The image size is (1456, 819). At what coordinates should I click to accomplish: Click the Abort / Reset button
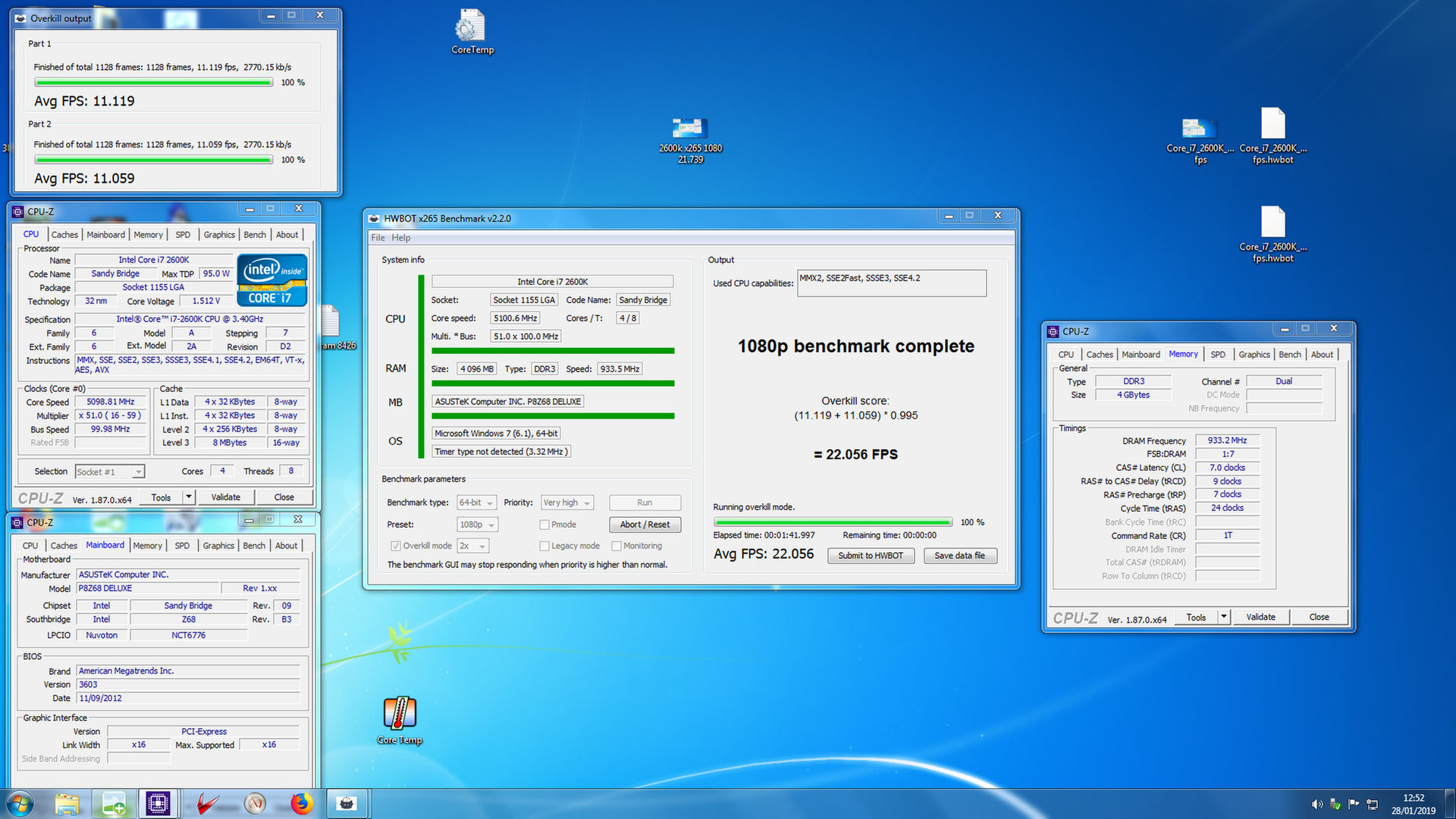[645, 525]
